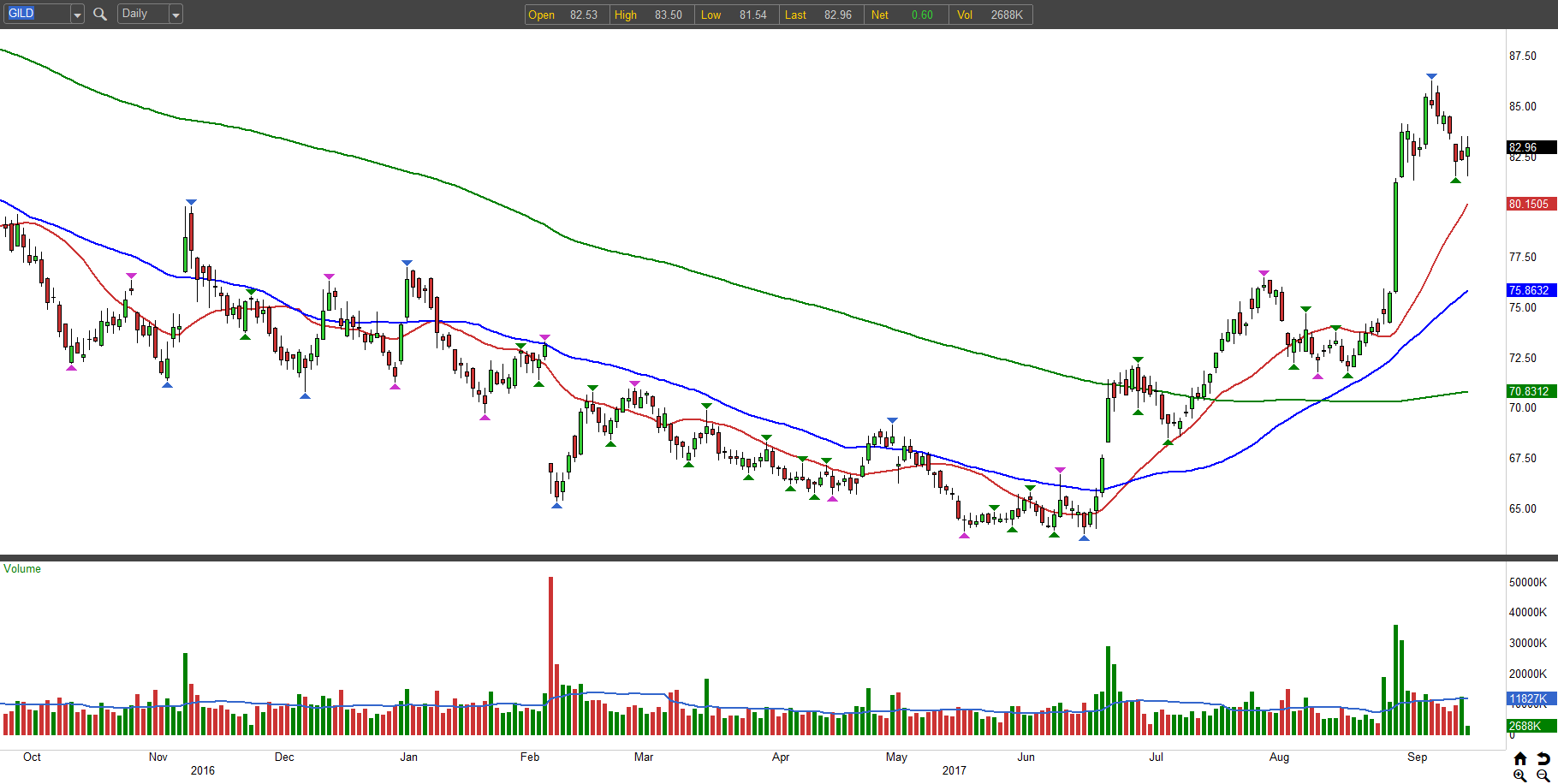Click the 2016 year label
Screen dimensions: 1558x784
coord(203,770)
